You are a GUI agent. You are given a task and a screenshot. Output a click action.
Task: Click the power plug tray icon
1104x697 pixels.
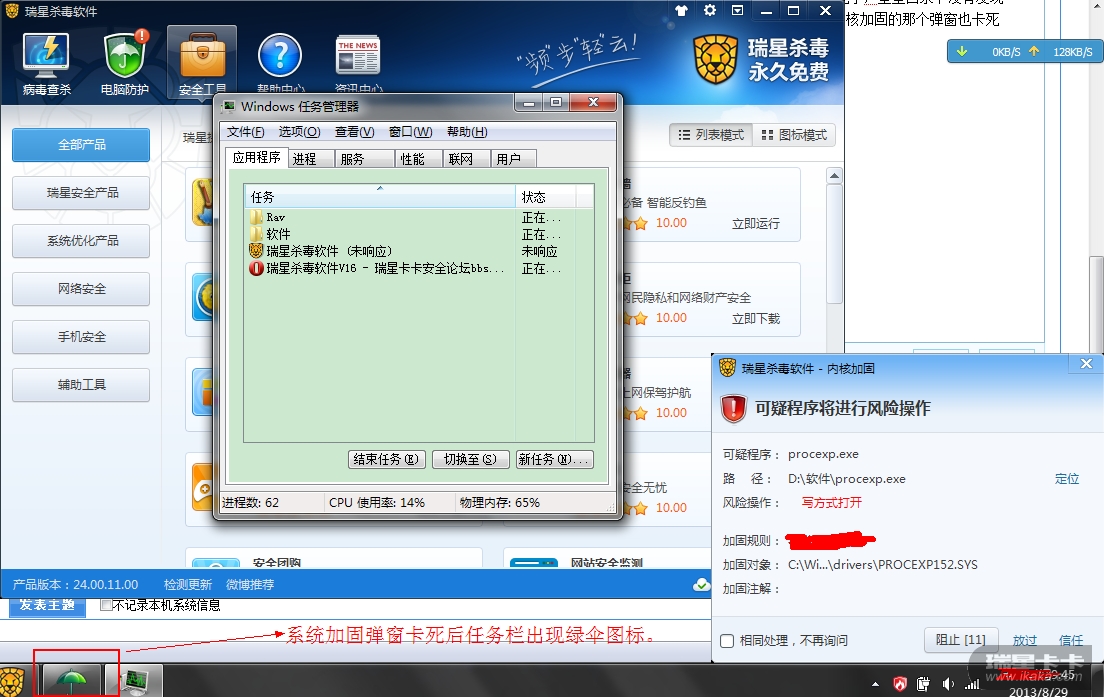click(924, 684)
